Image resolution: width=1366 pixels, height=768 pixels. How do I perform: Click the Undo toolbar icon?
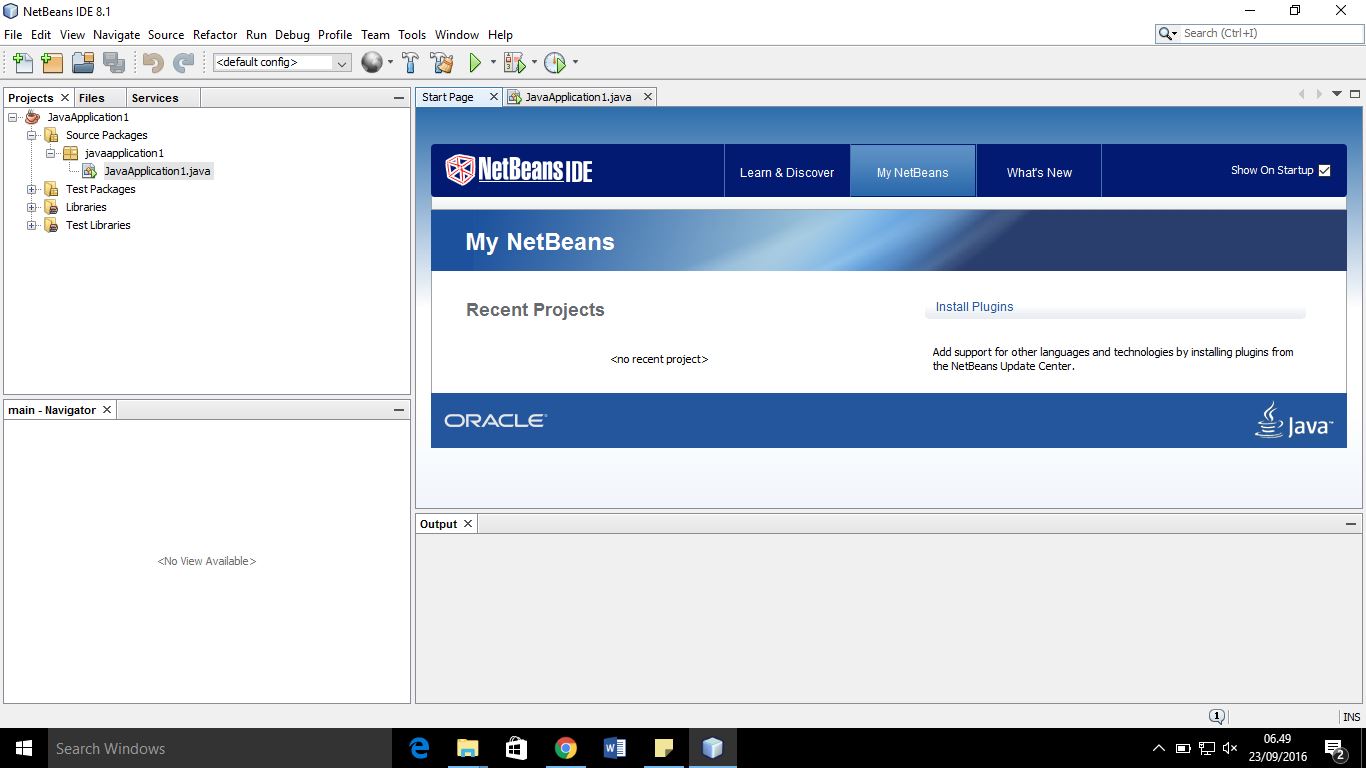click(x=150, y=62)
